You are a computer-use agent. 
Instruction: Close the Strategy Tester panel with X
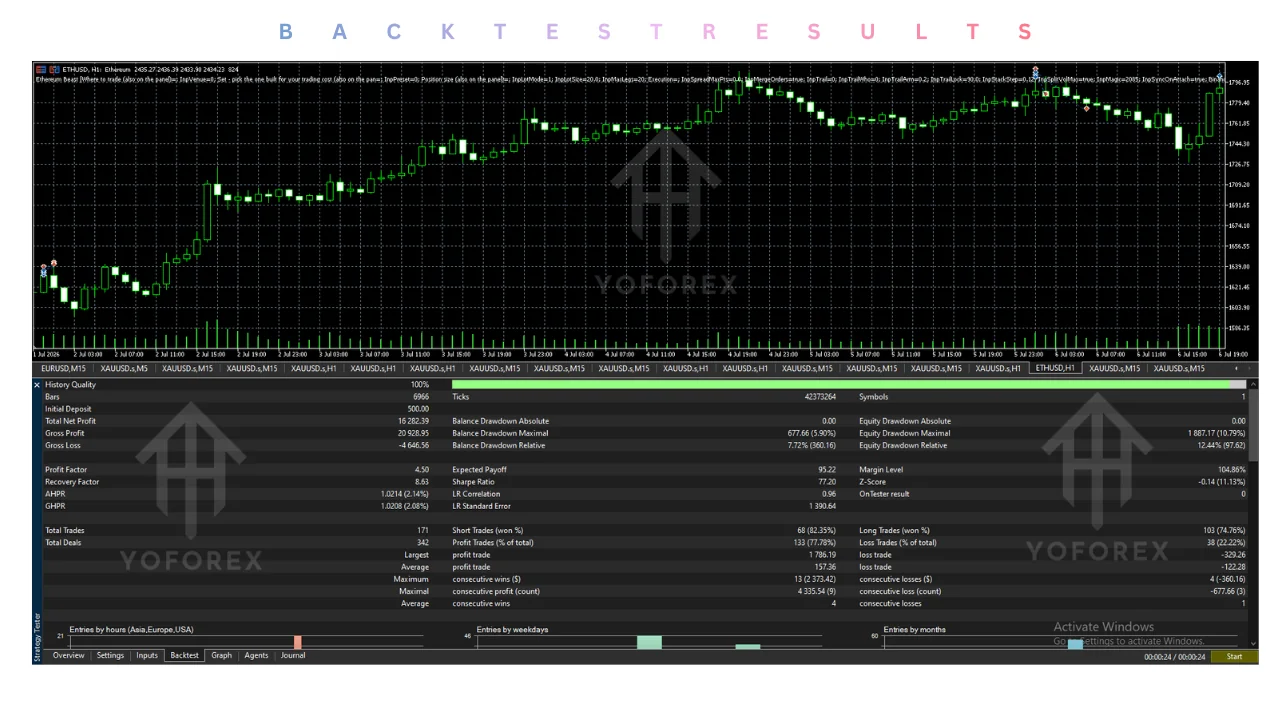pyautogui.click(x=38, y=385)
